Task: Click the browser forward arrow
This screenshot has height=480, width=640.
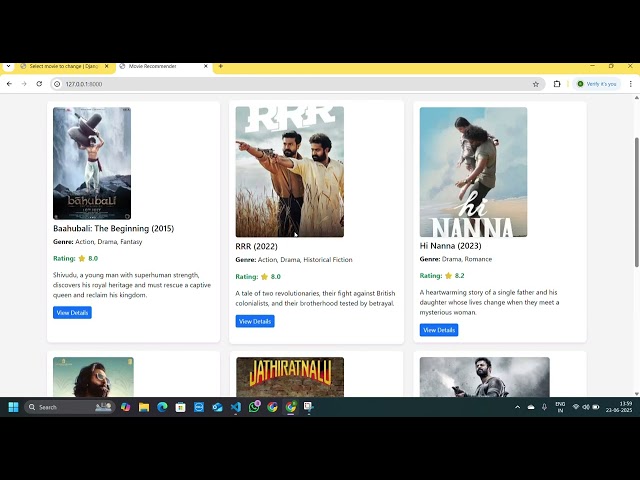Action: (x=24, y=84)
